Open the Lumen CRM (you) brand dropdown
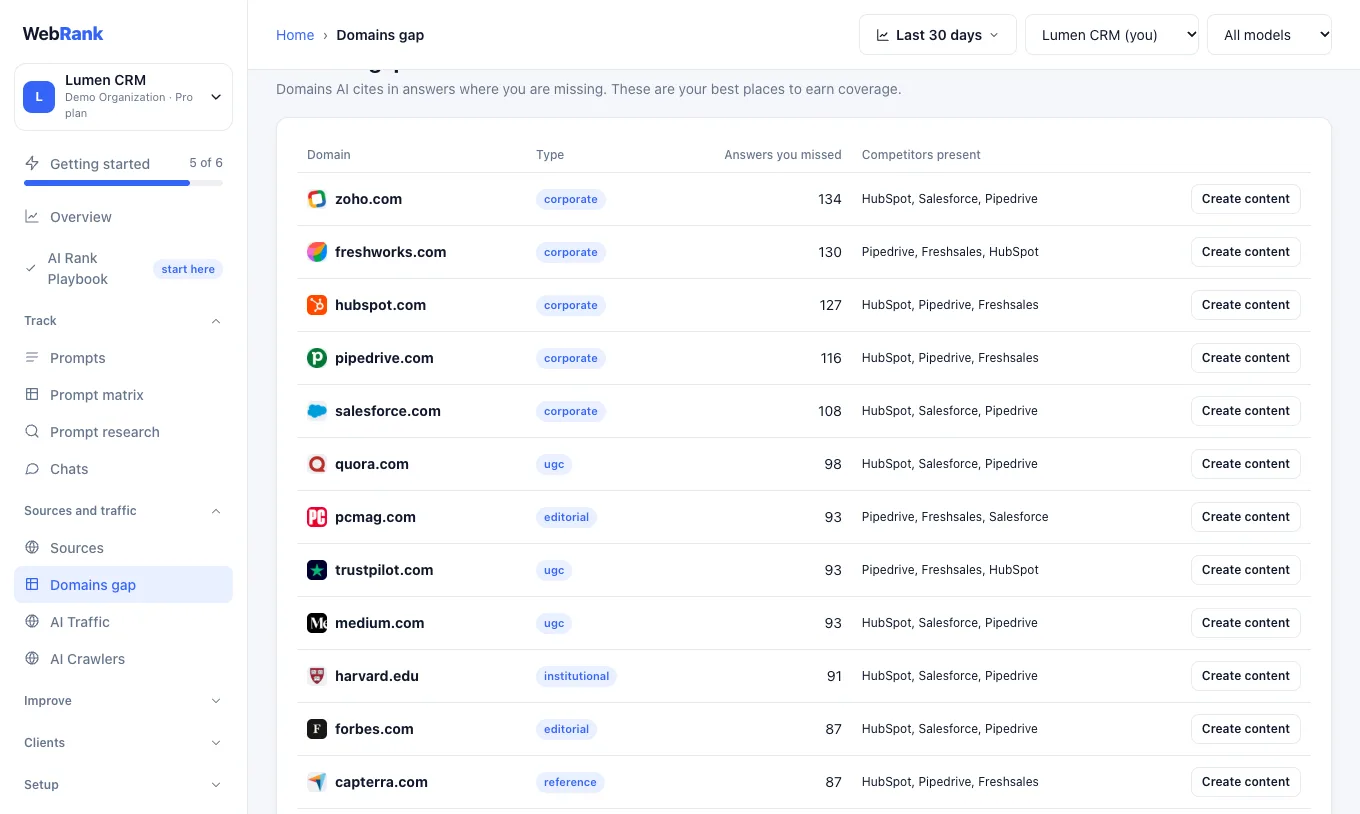Viewport: 1360px width, 814px height. click(1112, 35)
